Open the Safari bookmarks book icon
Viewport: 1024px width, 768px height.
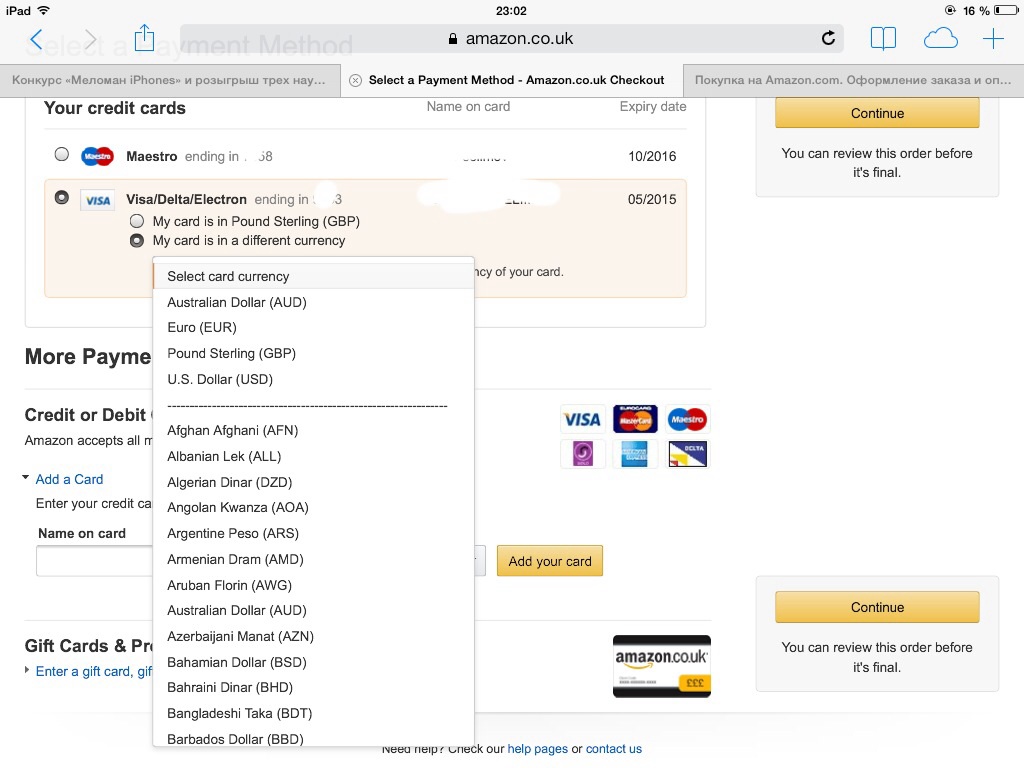tap(883, 39)
